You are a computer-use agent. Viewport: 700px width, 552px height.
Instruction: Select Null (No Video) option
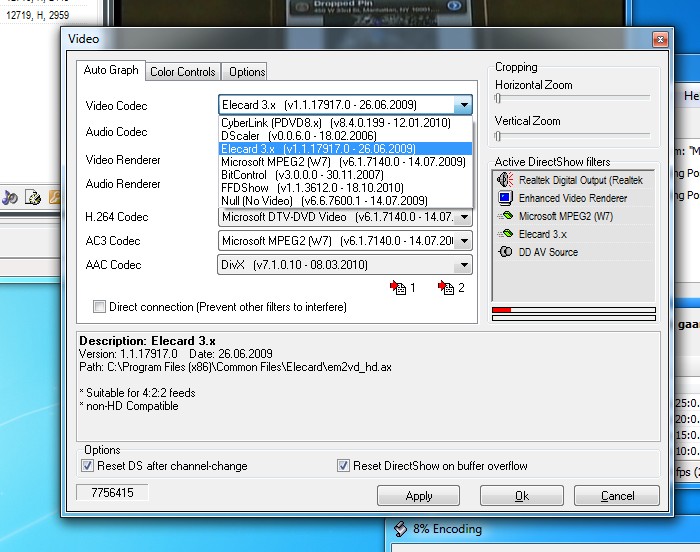point(345,201)
